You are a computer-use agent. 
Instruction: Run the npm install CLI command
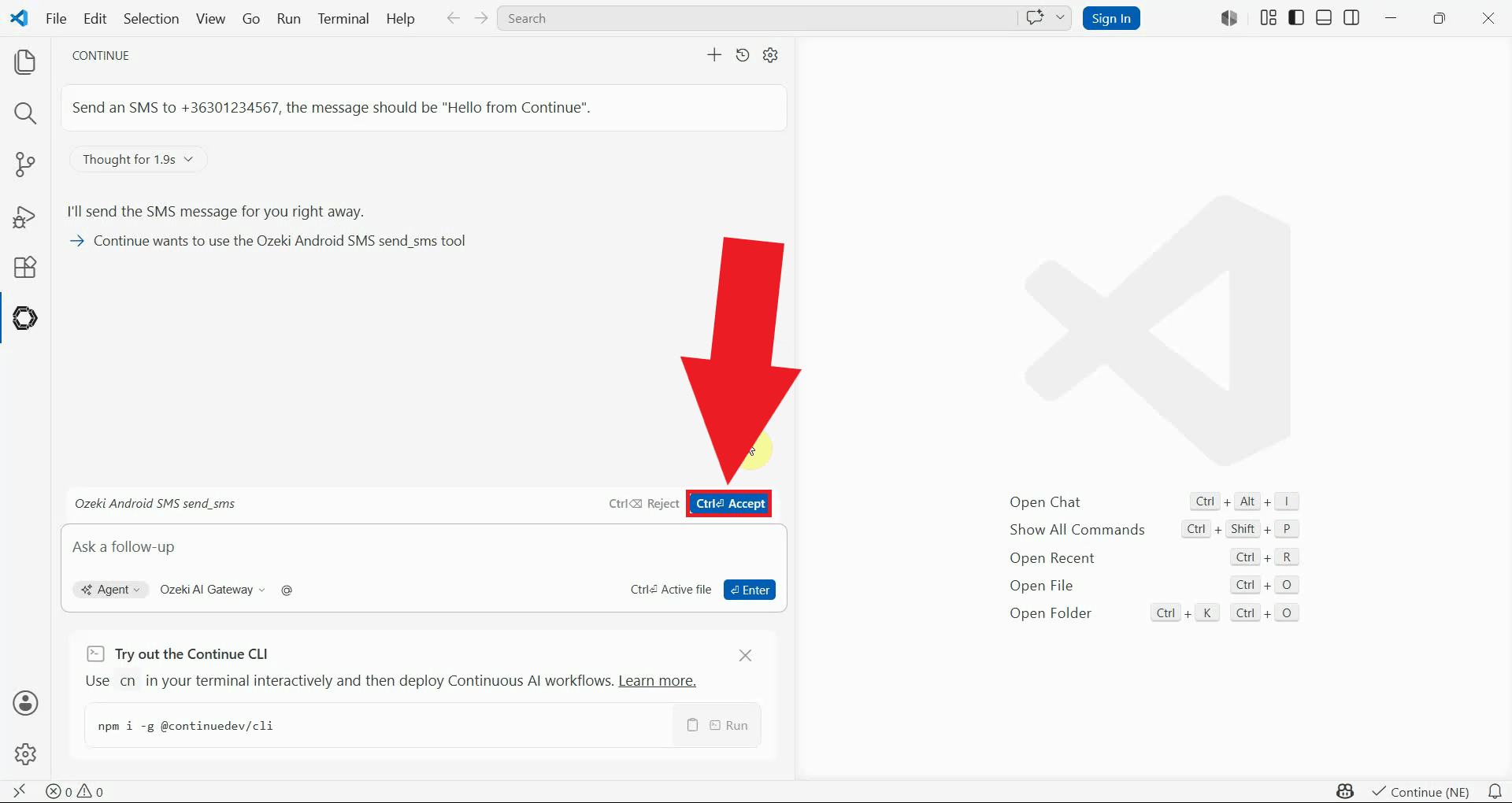tap(728, 725)
